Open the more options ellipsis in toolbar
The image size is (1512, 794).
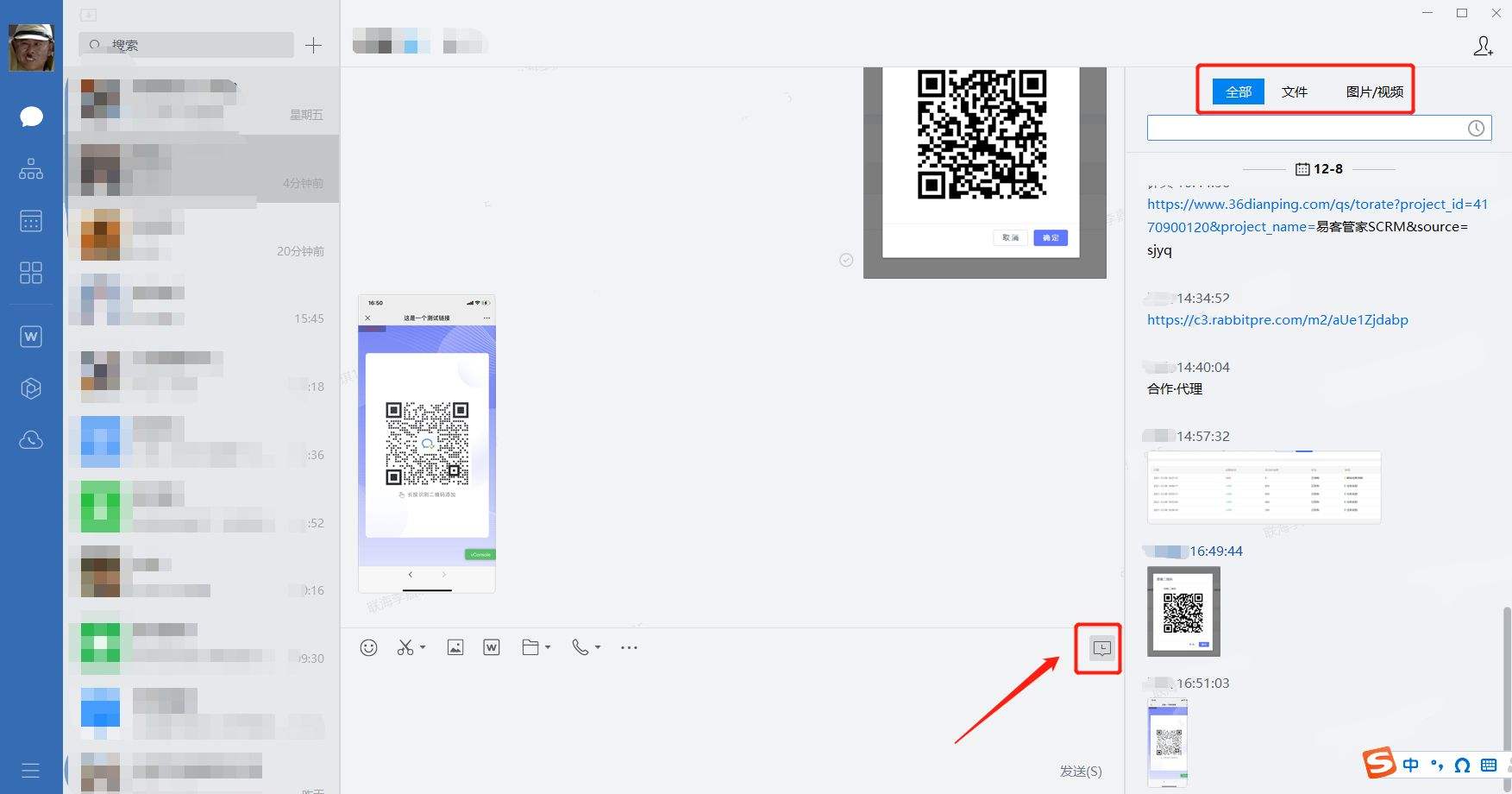pos(630,647)
